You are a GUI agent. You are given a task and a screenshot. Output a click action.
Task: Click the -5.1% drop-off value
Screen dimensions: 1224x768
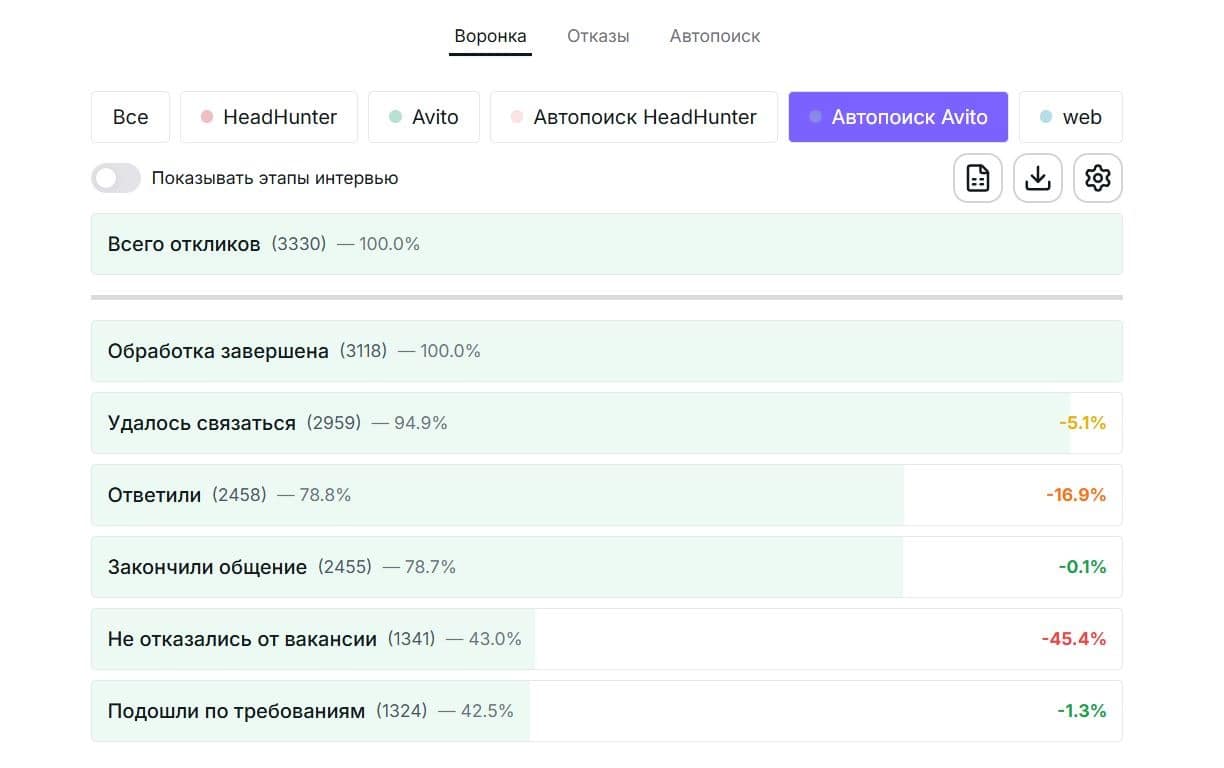tap(1082, 423)
